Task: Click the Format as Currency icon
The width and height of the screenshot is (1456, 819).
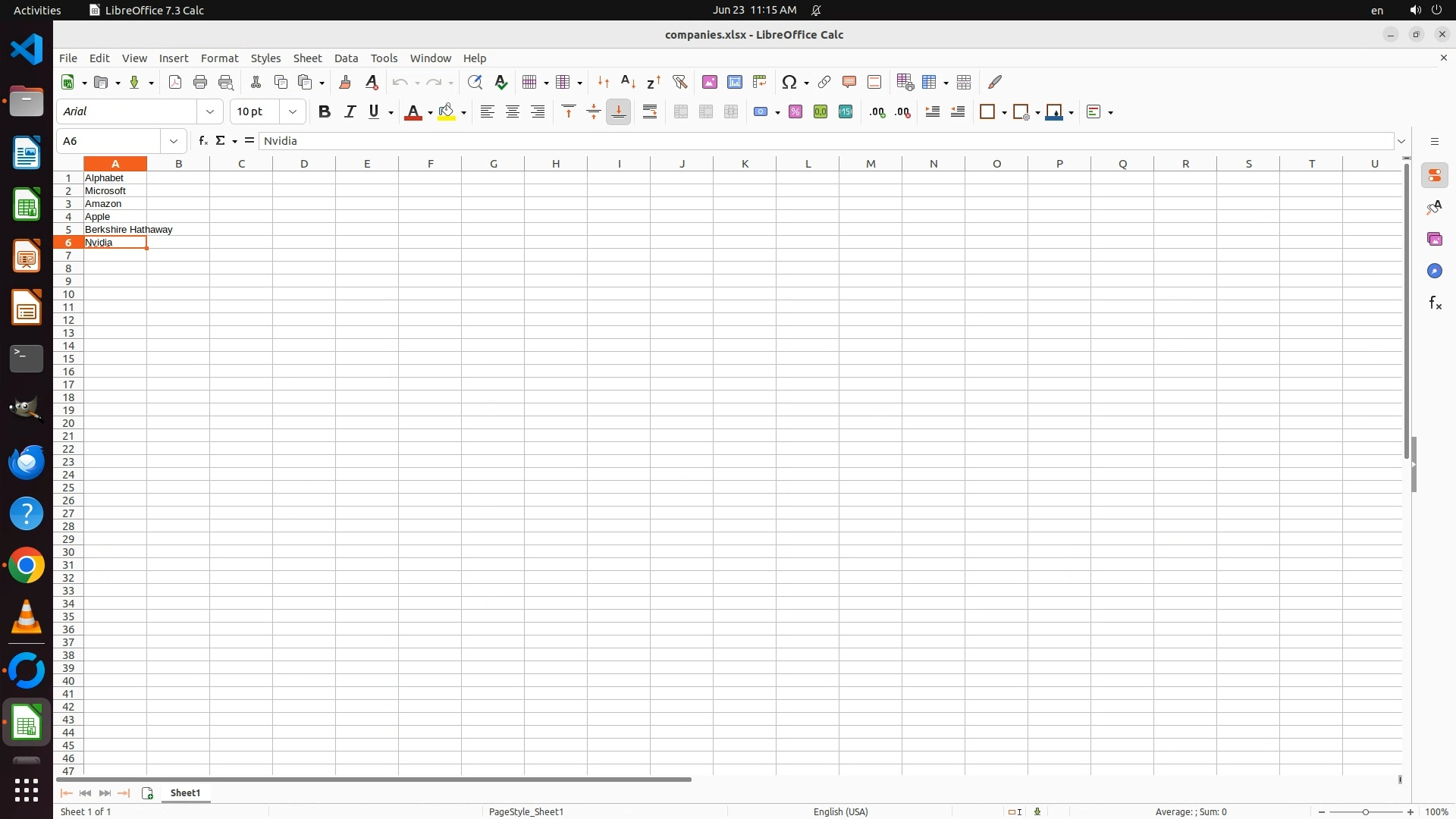Action: [761, 112]
